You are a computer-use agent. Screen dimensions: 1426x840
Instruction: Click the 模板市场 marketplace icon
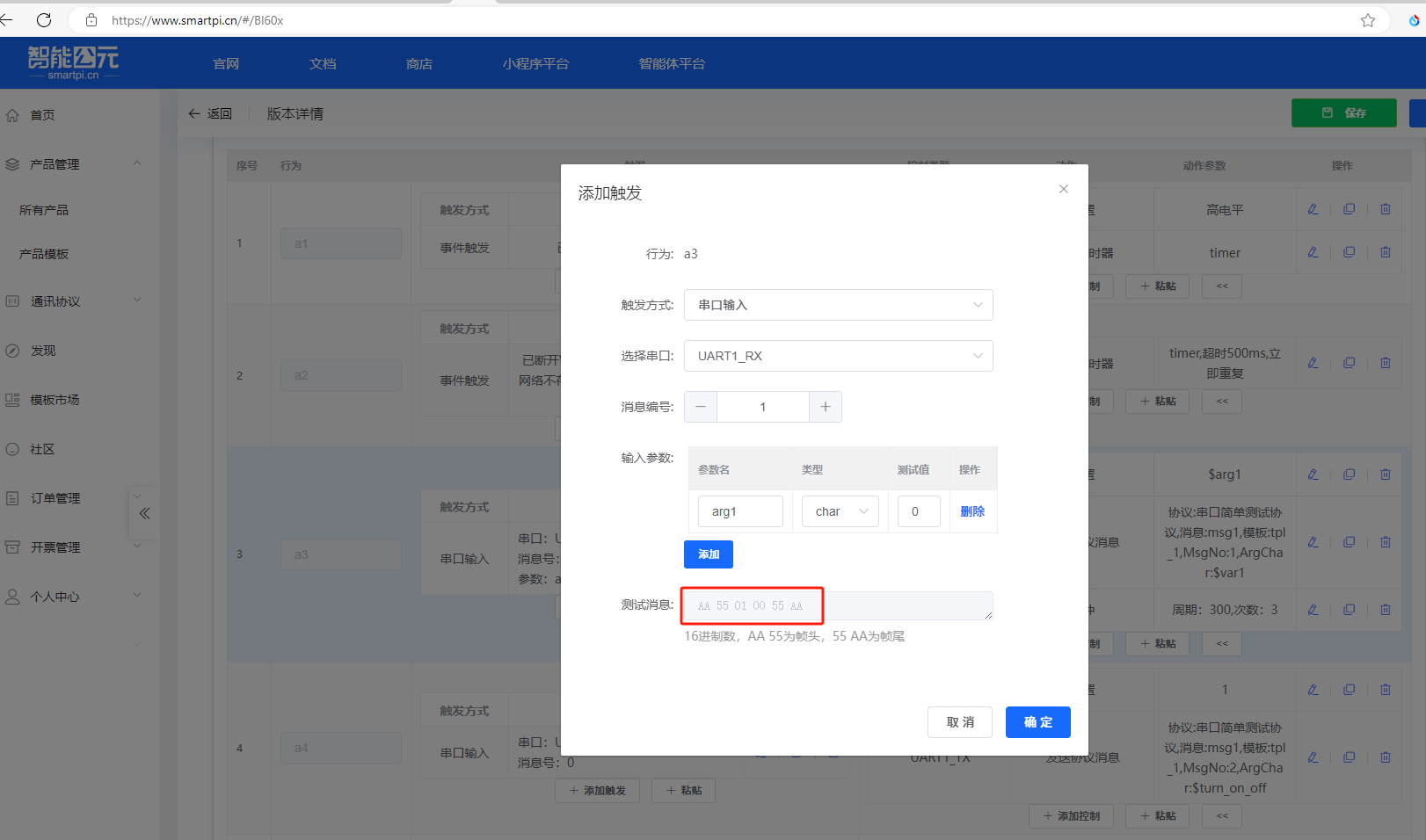pos(12,399)
